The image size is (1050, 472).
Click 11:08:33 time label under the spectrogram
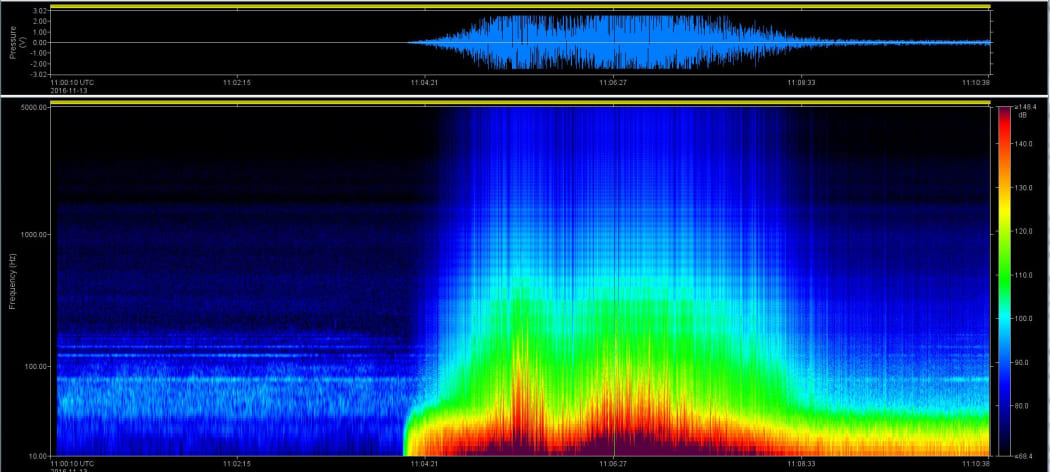[801, 463]
